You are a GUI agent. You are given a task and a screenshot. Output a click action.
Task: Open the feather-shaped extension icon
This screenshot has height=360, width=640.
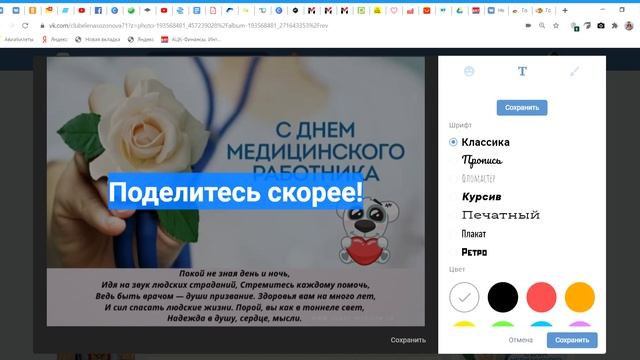pos(587,25)
